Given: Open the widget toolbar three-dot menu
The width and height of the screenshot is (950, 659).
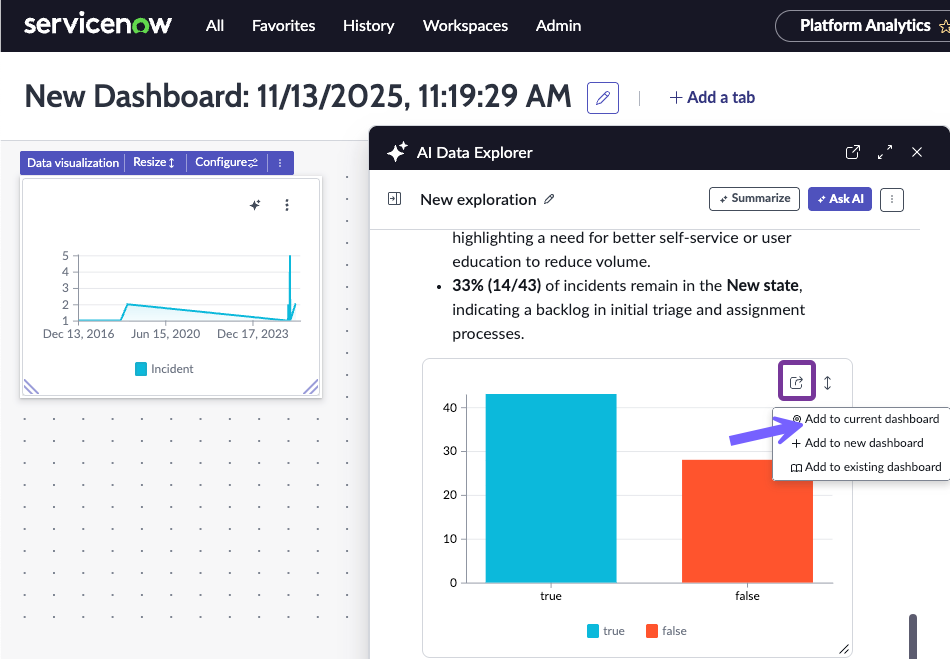Looking at the screenshot, I should pyautogui.click(x=280, y=162).
